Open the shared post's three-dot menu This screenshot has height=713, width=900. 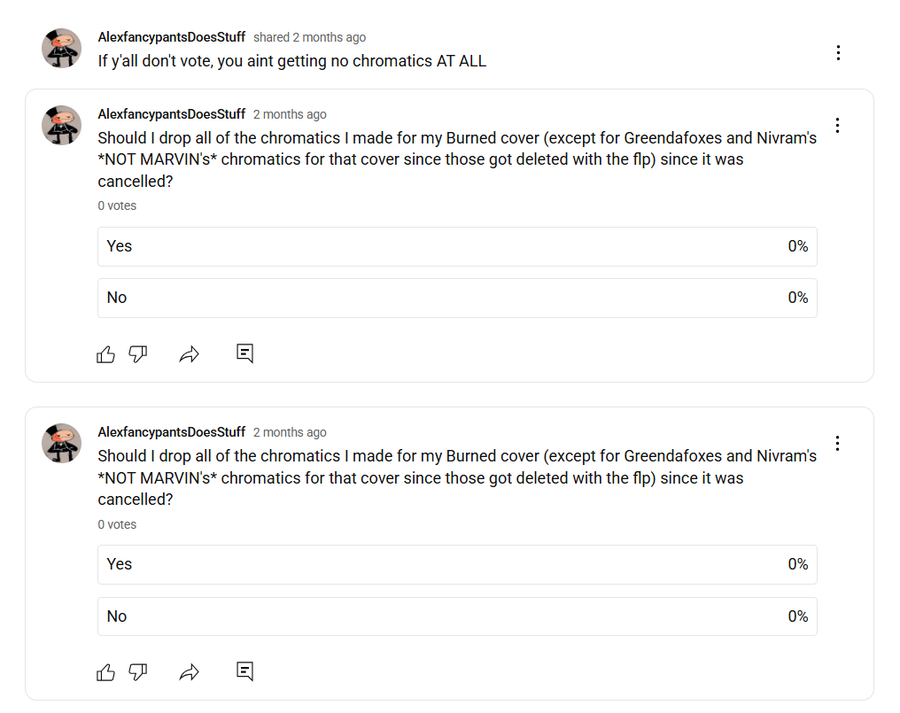(x=838, y=53)
